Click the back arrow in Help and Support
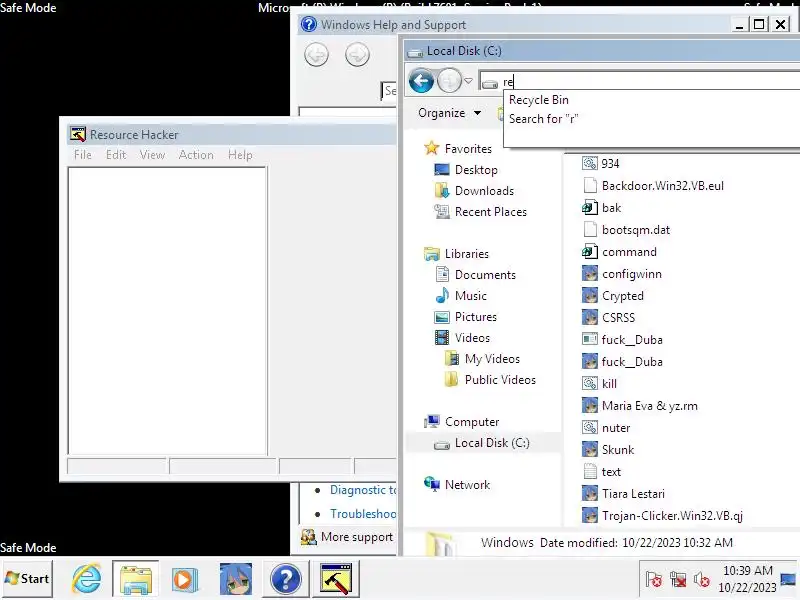Viewport: 800px width, 600px height. click(x=316, y=55)
